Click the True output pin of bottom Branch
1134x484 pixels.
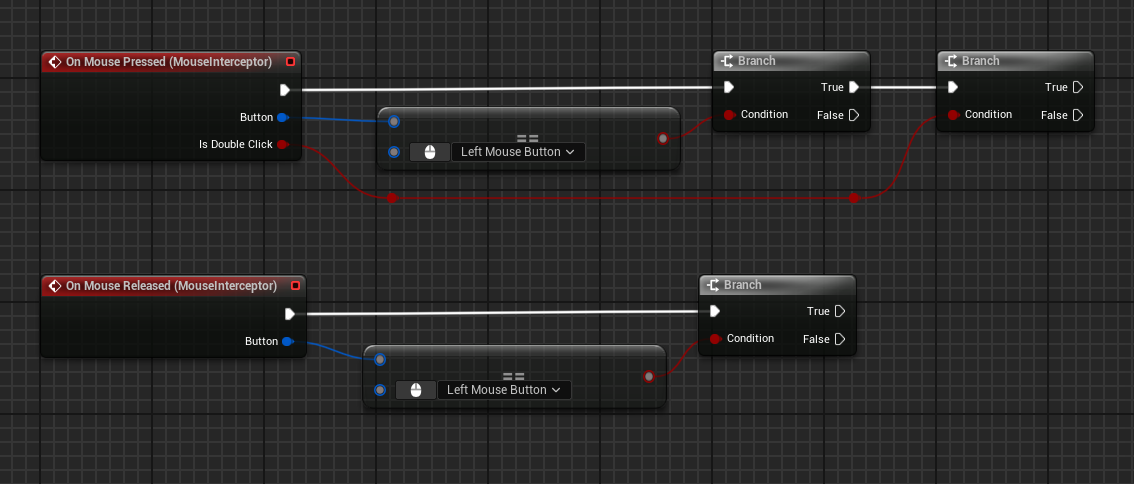tap(840, 312)
